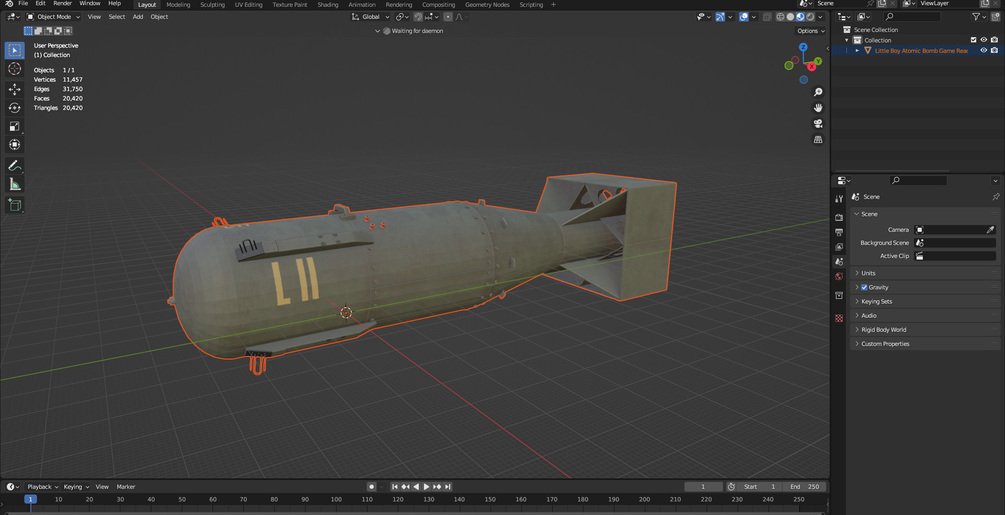Click the Blender logo menu icon
The width and height of the screenshot is (1005, 515).
click(x=8, y=4)
